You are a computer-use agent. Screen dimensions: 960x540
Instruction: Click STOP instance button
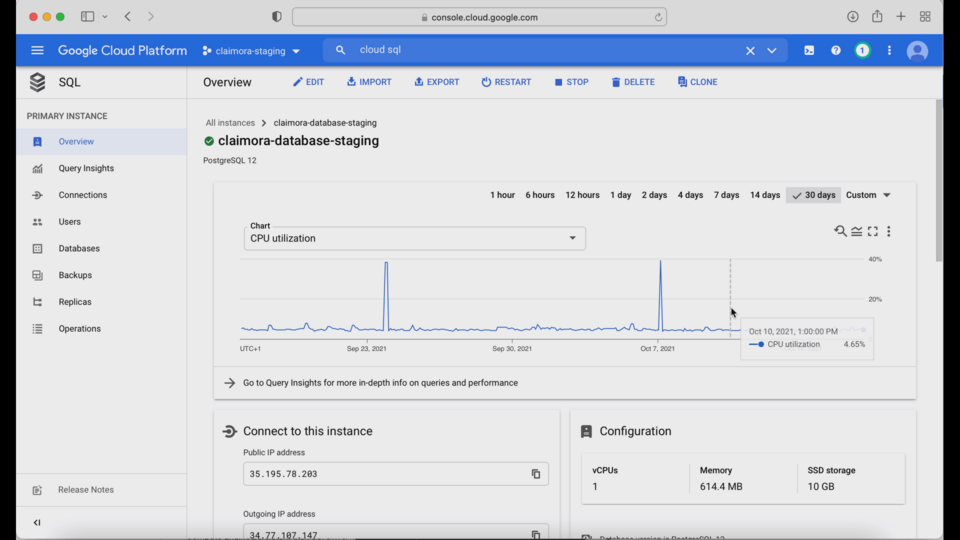571,82
